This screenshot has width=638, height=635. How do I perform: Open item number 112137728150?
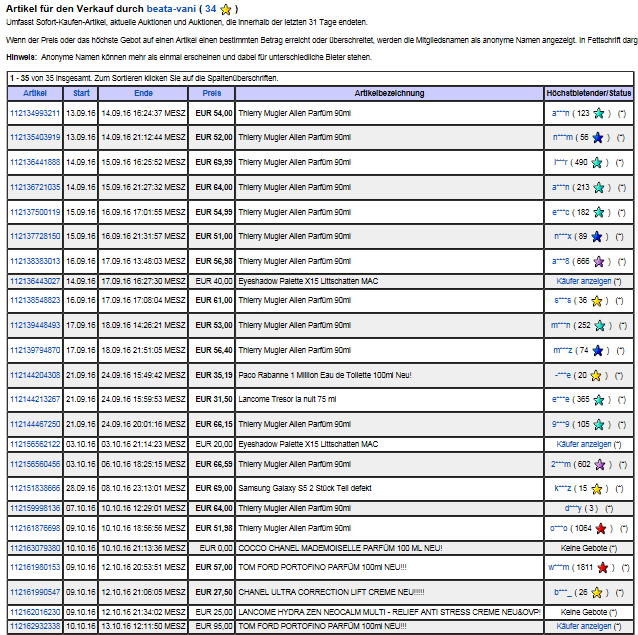pyautogui.click(x=35, y=236)
